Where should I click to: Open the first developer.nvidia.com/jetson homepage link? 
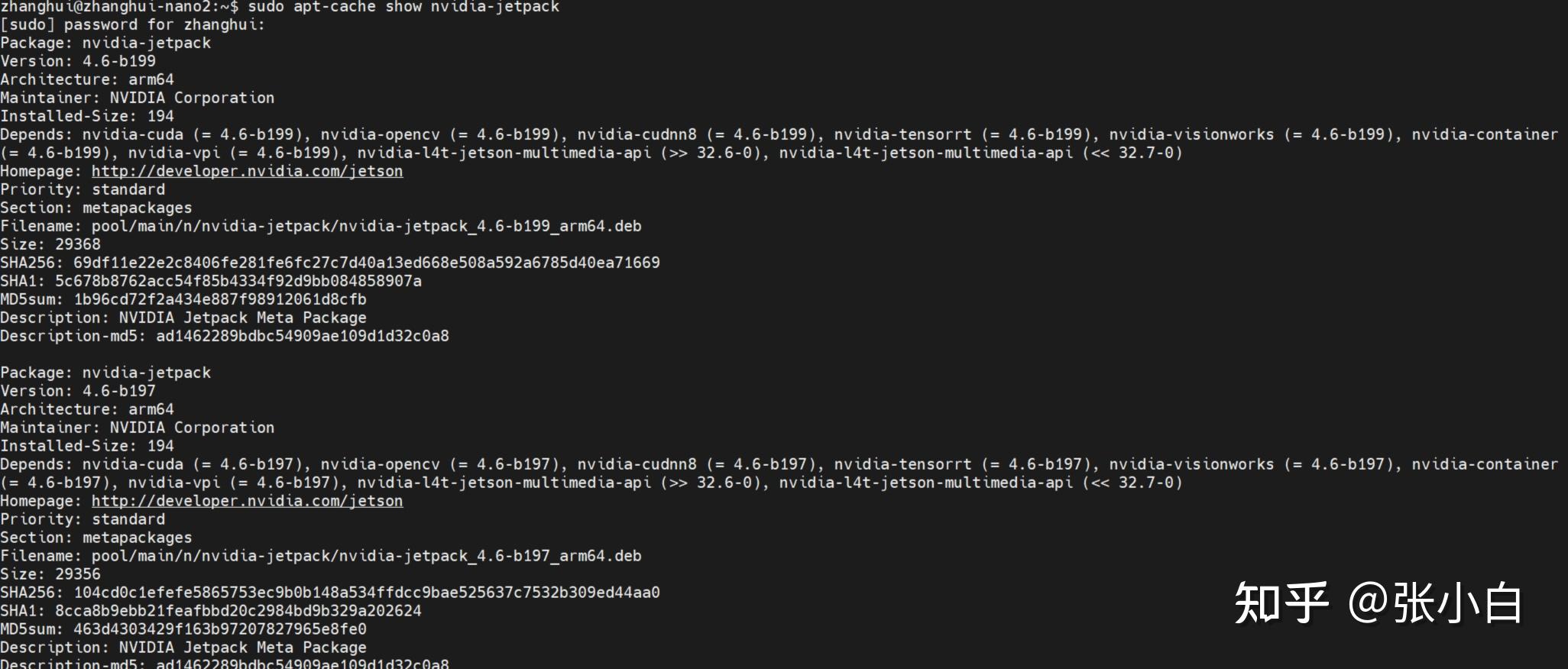(247, 171)
